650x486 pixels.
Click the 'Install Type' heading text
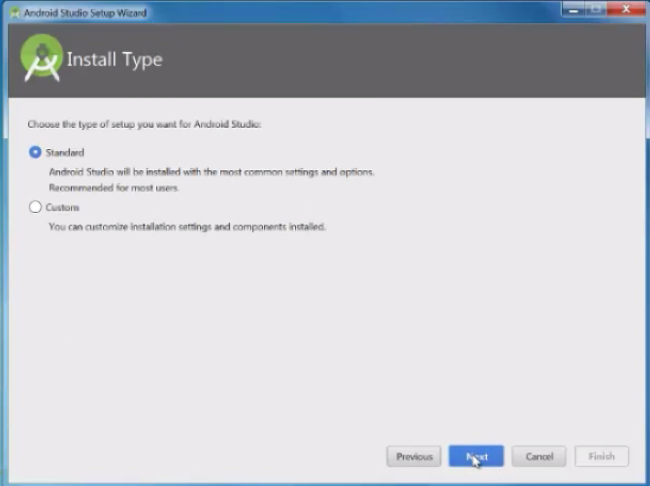coord(114,60)
